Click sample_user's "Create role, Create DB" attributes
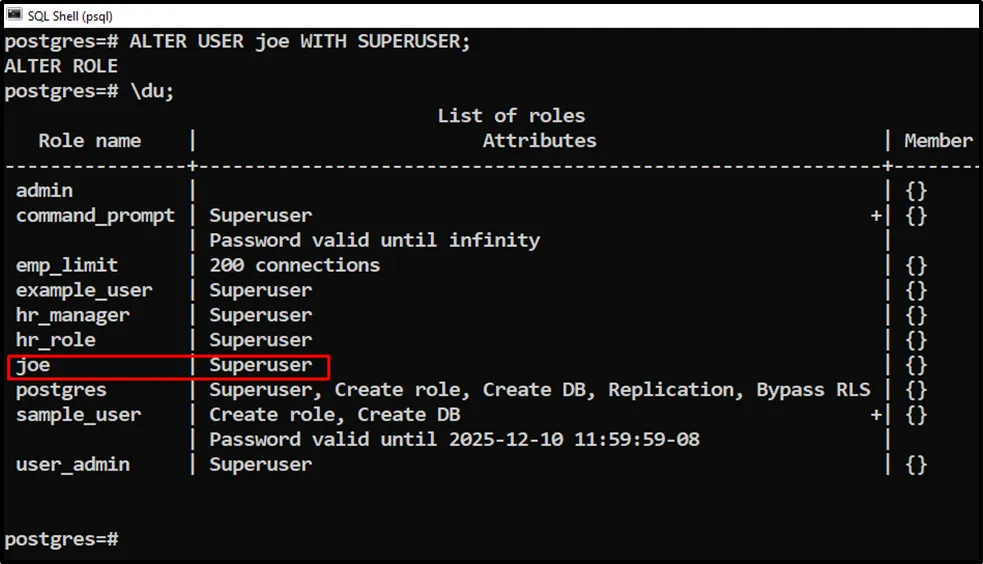This screenshot has width=983, height=564. click(334, 414)
